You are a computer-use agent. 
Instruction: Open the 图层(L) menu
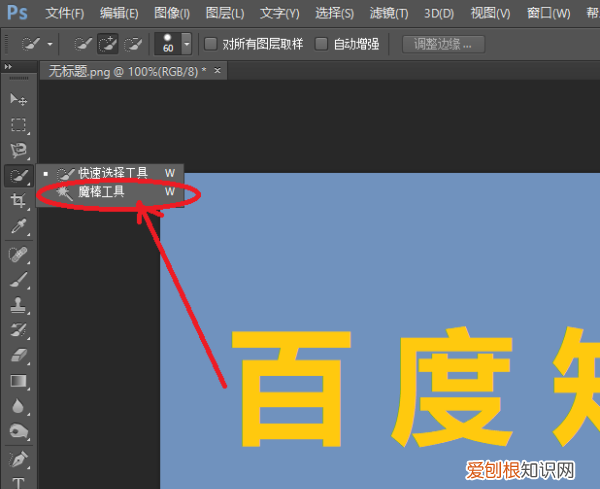coord(225,14)
